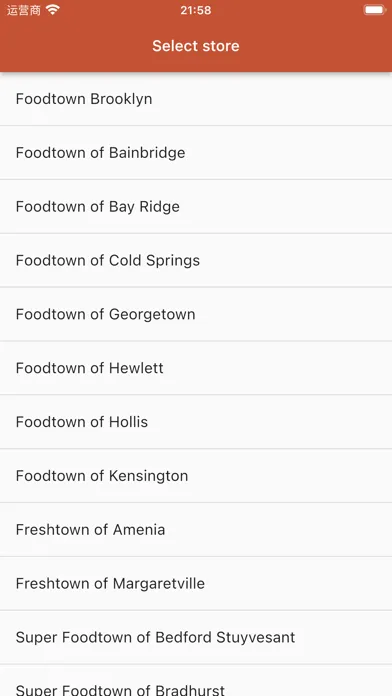Tap Foodtown of Hewlett
The height and width of the screenshot is (696, 392).
click(196, 368)
